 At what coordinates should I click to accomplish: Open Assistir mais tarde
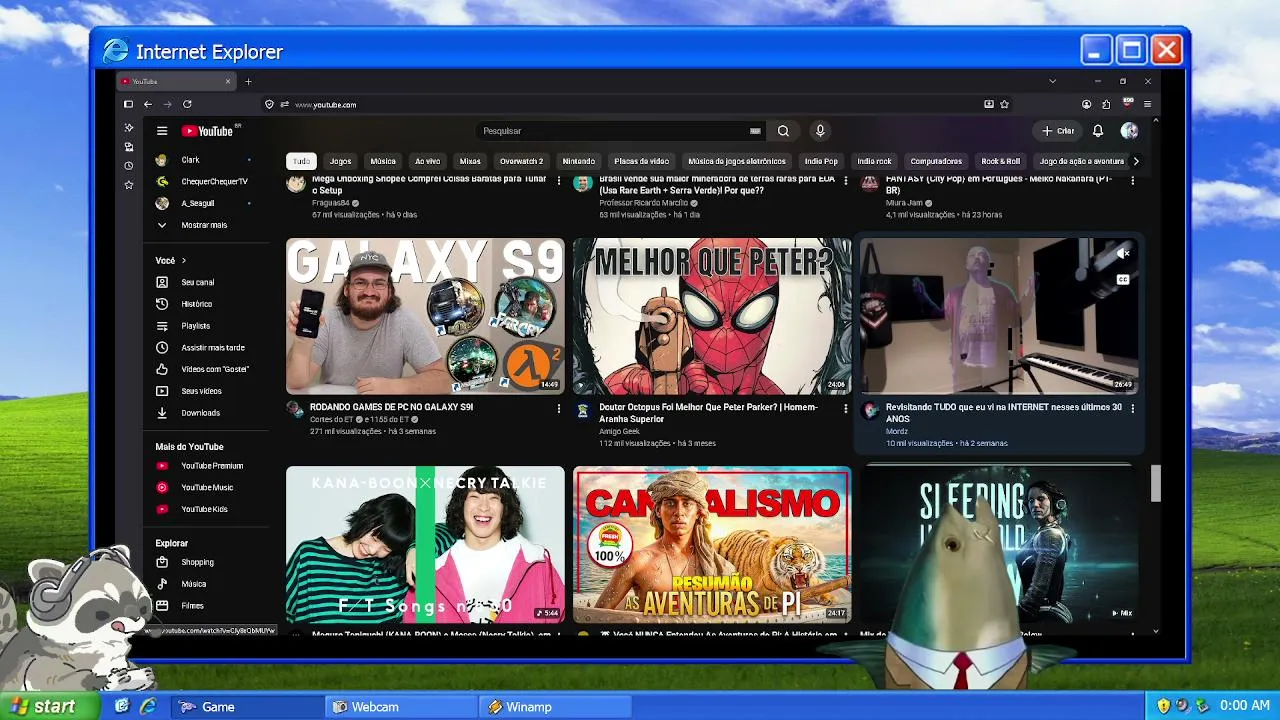point(212,348)
